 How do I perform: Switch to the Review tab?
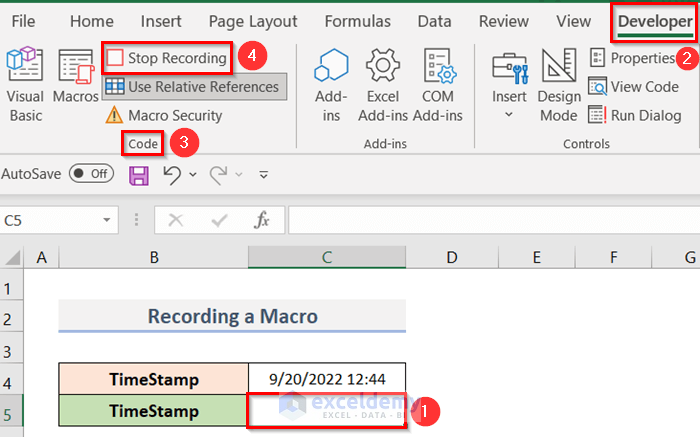[504, 21]
